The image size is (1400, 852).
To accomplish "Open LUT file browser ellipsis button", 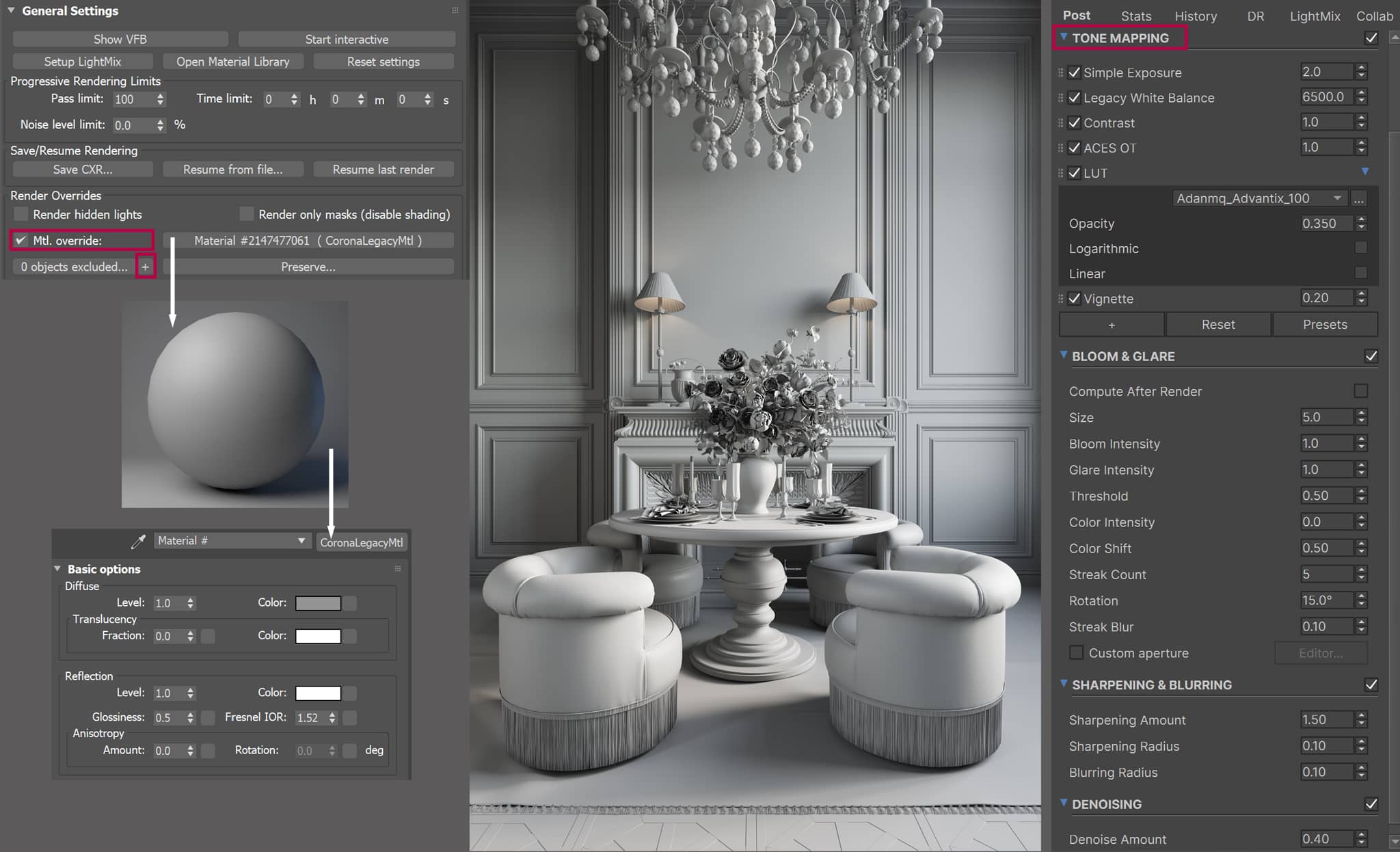I will coord(1358,198).
